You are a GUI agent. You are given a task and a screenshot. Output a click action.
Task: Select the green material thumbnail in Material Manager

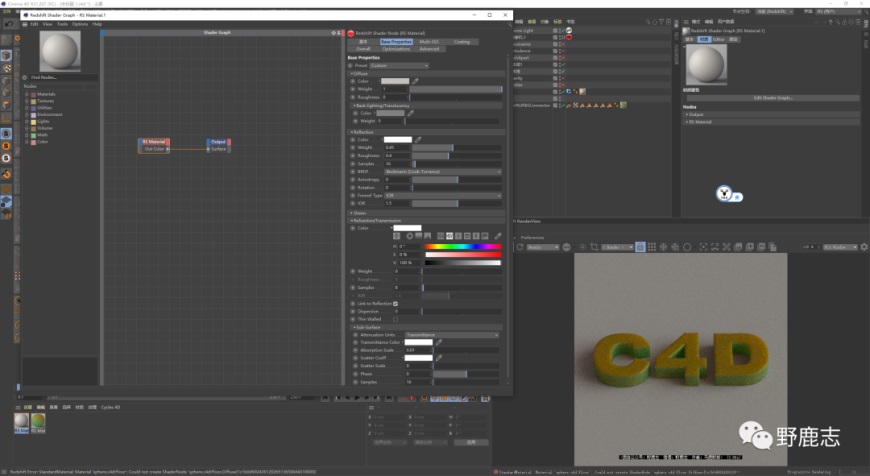coord(38,423)
